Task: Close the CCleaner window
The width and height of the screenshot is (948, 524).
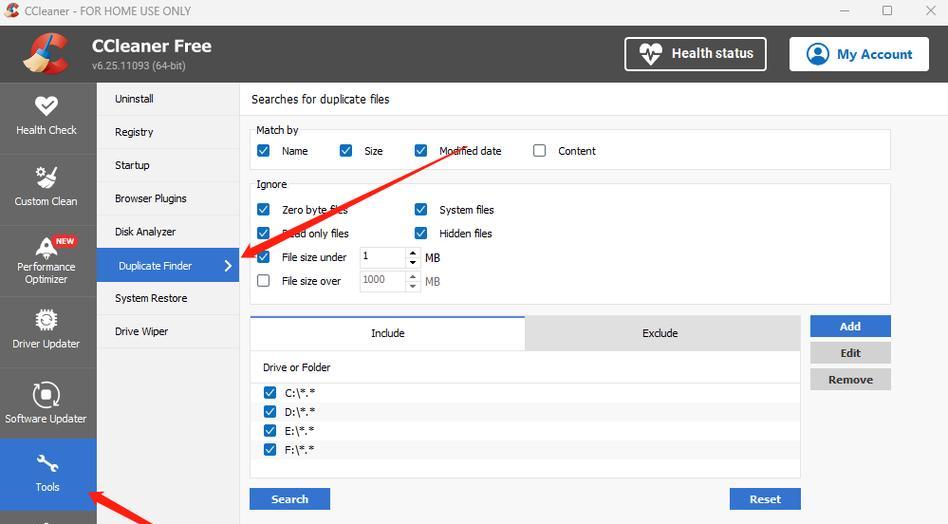Action: click(931, 11)
